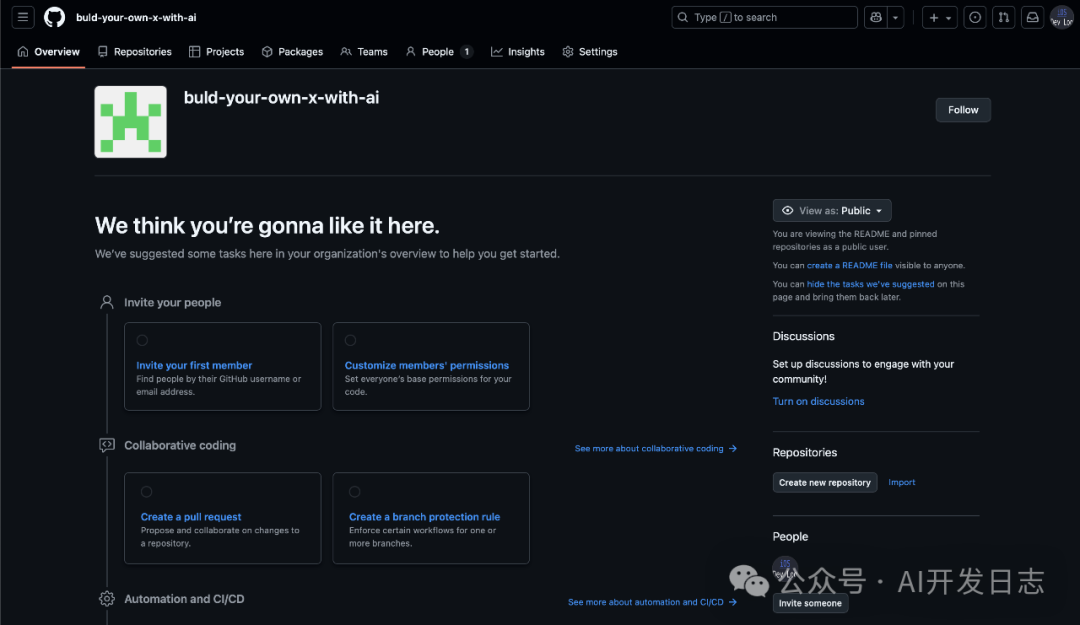Open the View as: Public dropdown
The height and width of the screenshot is (625, 1080).
[x=831, y=210]
